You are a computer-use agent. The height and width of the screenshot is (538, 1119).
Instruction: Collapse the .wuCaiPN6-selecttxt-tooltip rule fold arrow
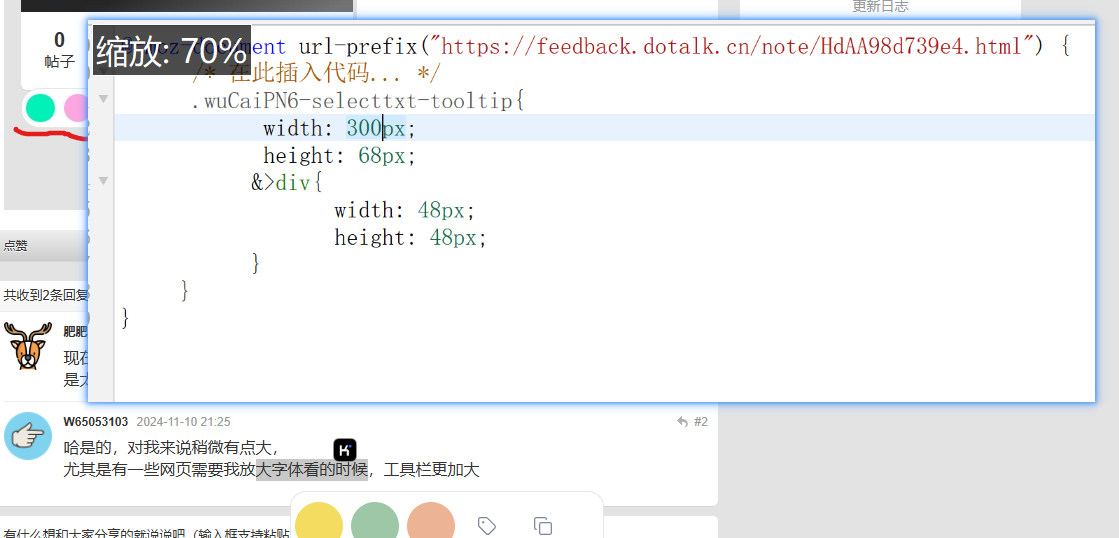pyautogui.click(x=103, y=99)
